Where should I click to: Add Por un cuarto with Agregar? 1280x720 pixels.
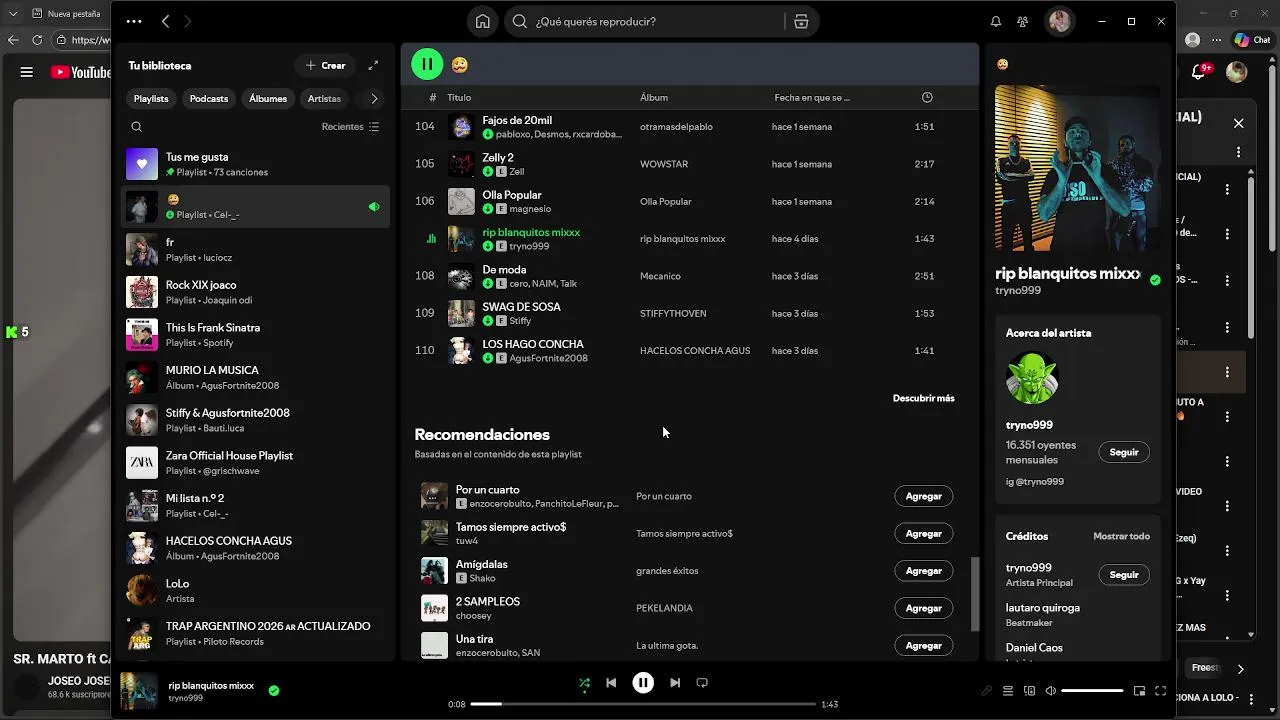tap(923, 496)
